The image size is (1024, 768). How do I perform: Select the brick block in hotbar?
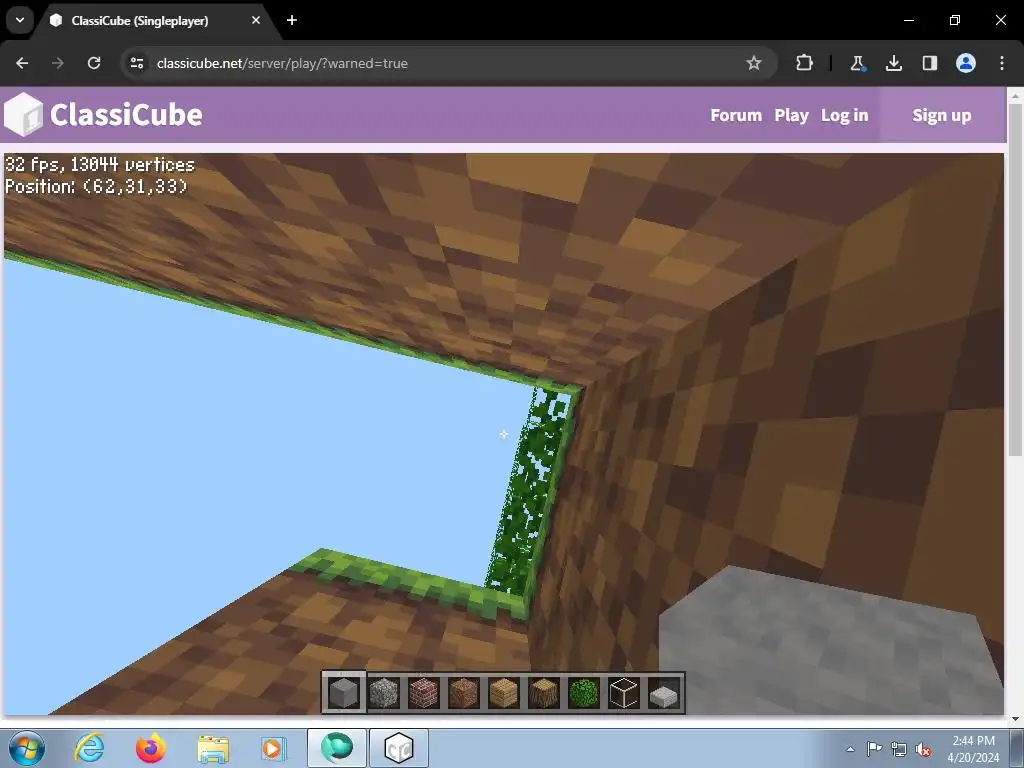click(424, 693)
